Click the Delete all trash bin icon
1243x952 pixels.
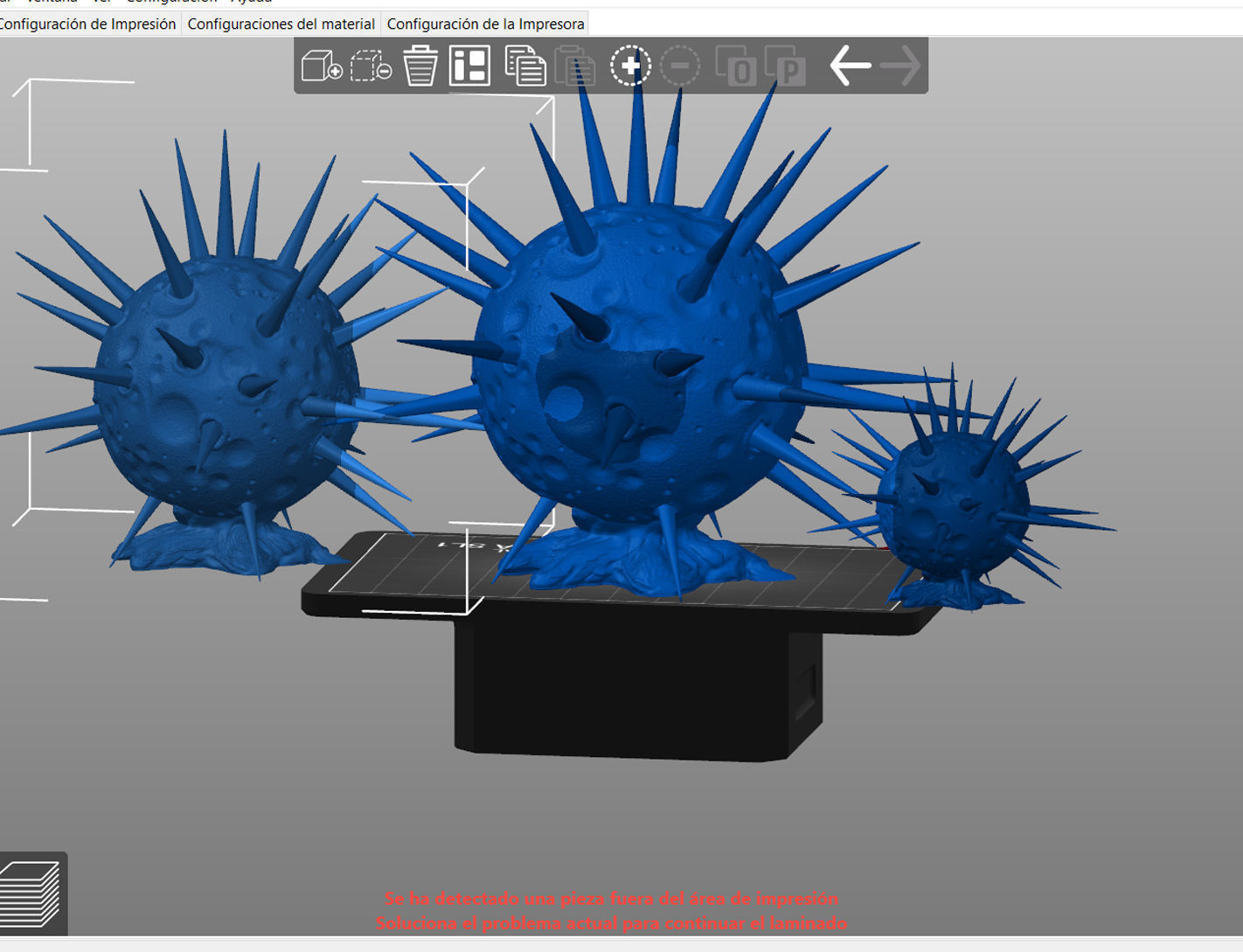point(420,66)
